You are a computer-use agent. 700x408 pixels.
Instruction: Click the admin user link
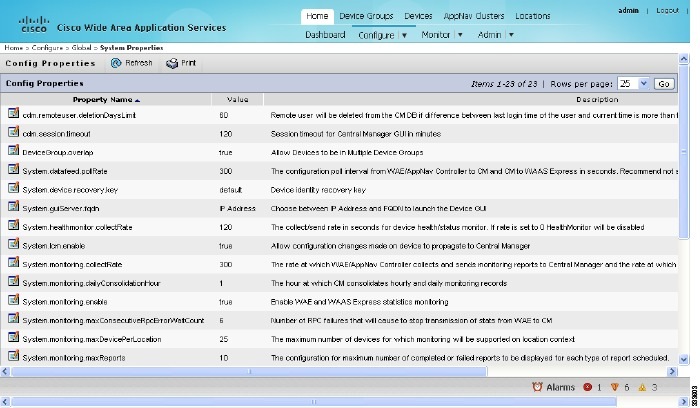[628, 10]
